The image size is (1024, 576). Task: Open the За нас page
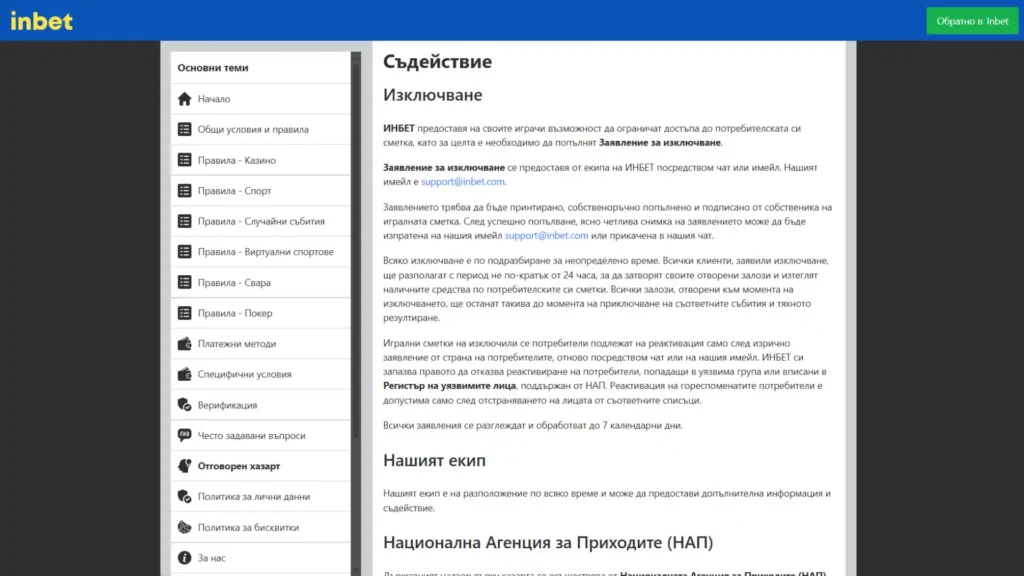(261, 558)
